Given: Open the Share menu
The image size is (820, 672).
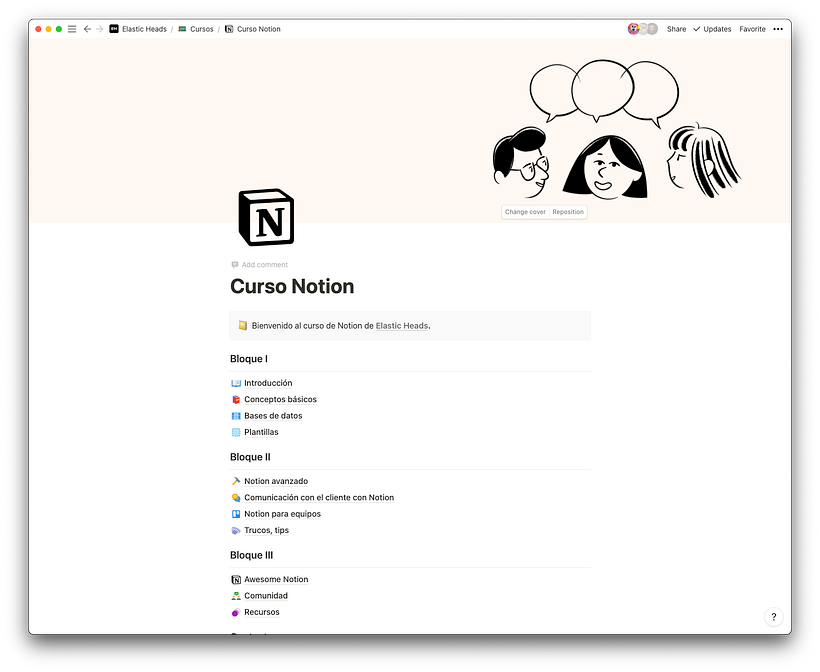Looking at the screenshot, I should pos(676,29).
